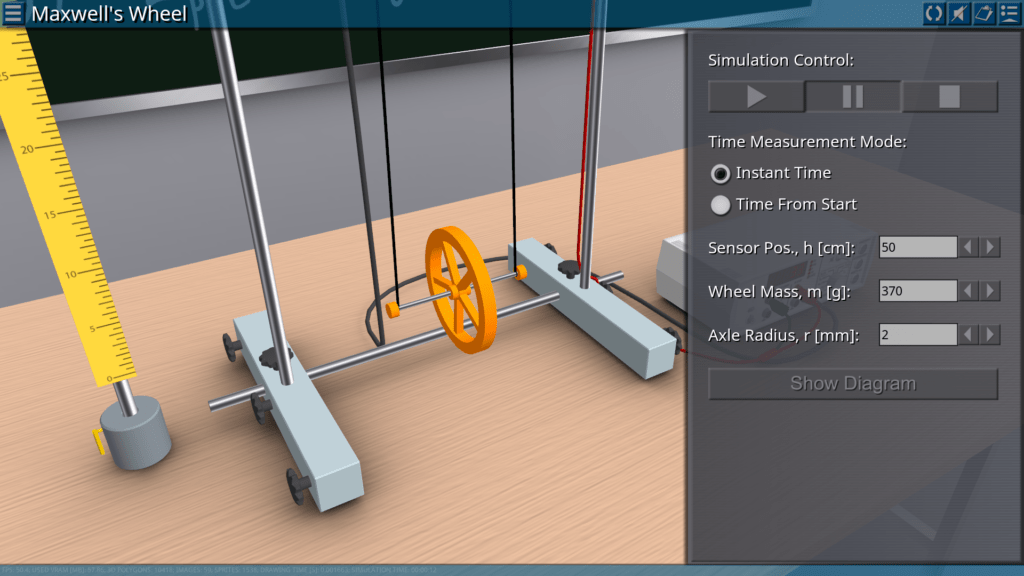Click the Sensor Pos. value field
Image resolution: width=1024 pixels, height=576 pixels.
pos(918,247)
